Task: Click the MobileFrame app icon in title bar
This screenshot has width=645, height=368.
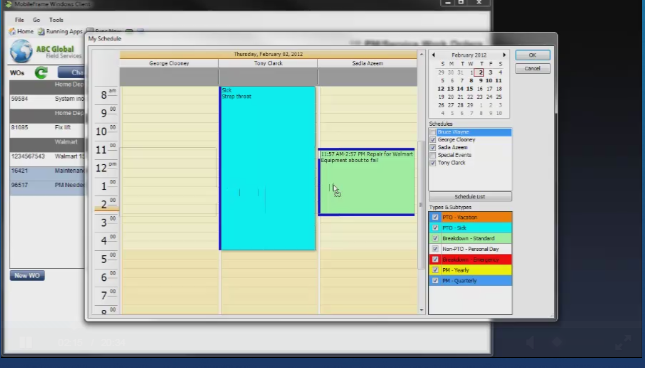Action: [x=8, y=4]
